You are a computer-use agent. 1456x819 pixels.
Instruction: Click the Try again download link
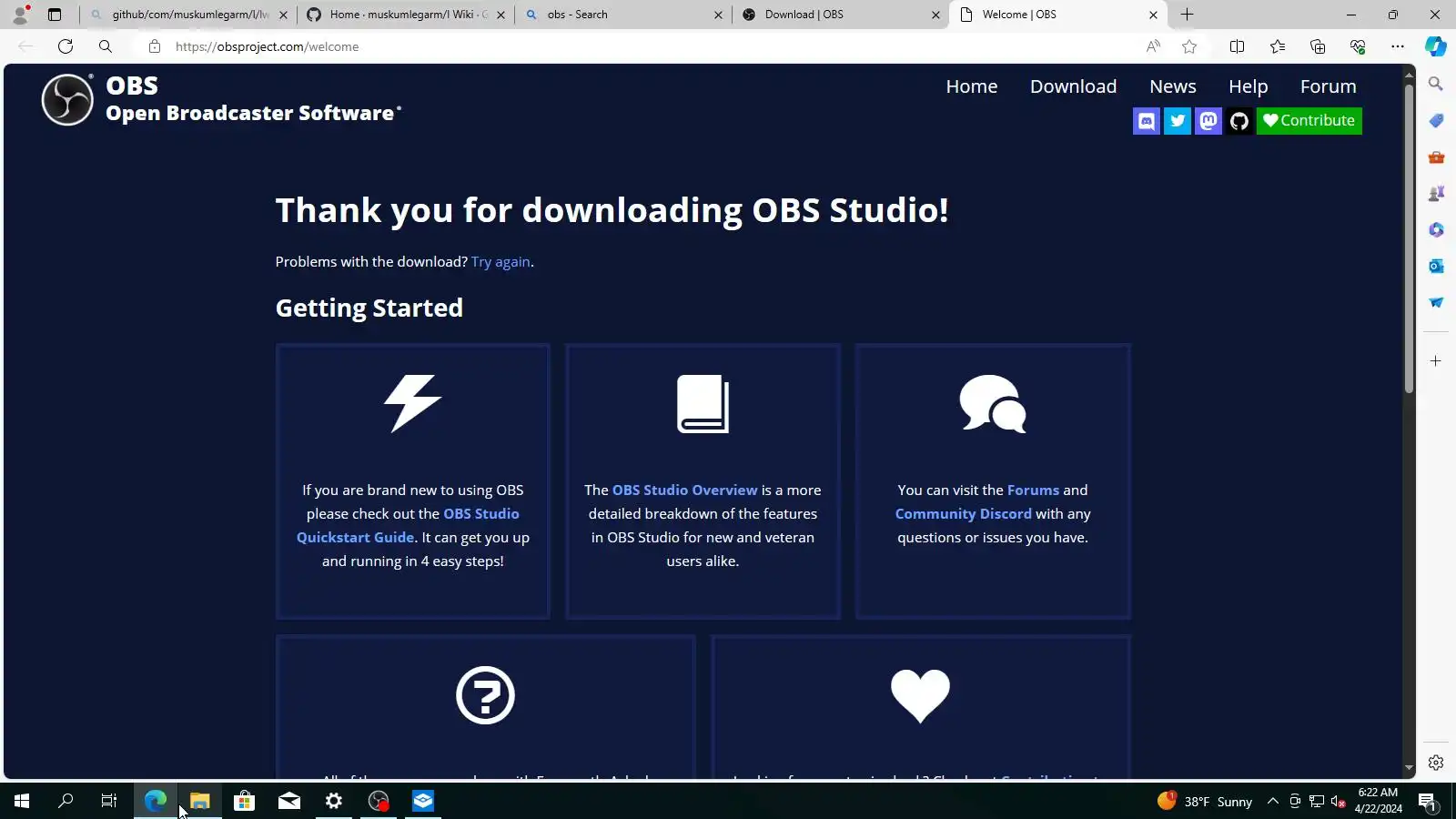point(500,262)
